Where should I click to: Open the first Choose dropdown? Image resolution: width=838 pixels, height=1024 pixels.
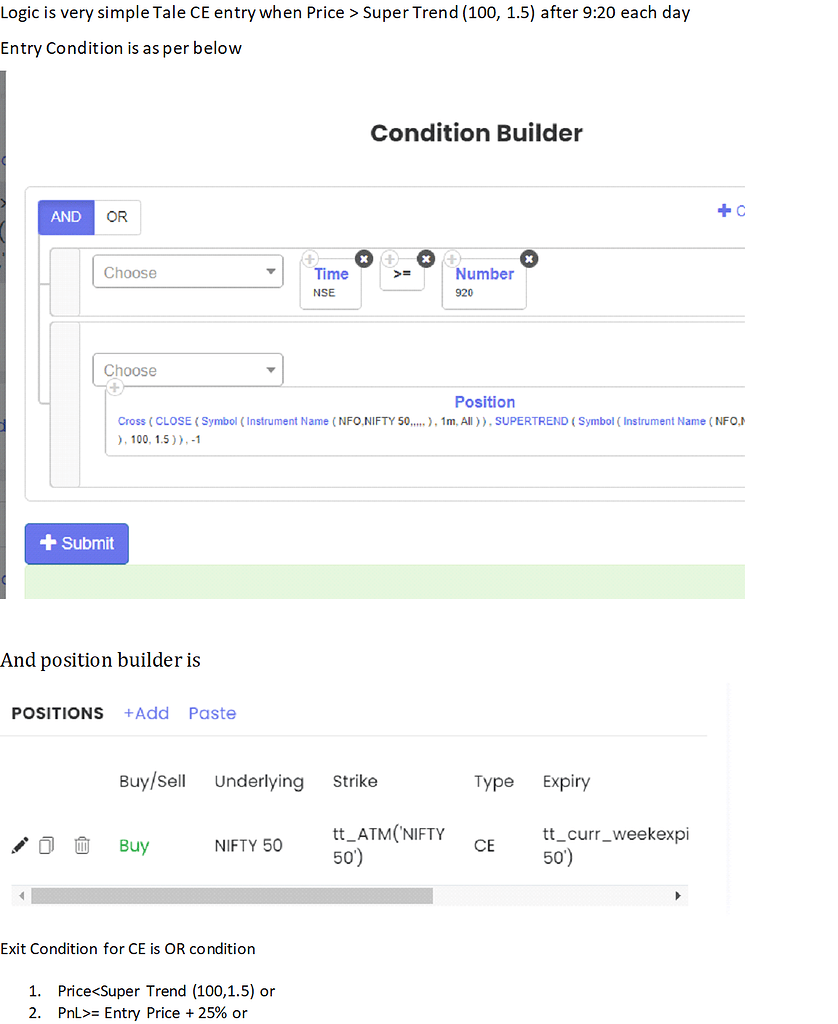tap(188, 272)
